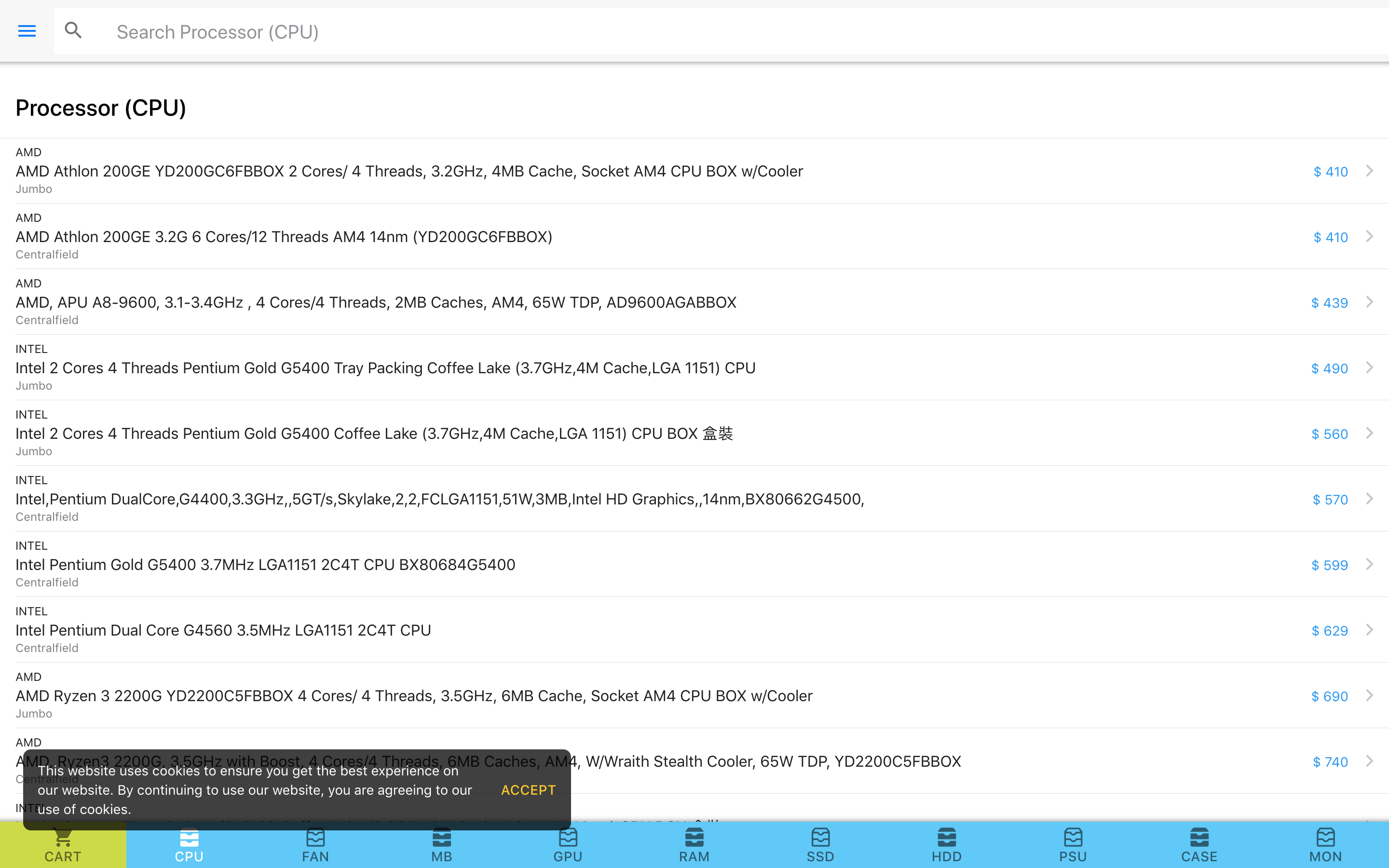Open the CART tab
This screenshot has width=1389, height=868.
63,845
